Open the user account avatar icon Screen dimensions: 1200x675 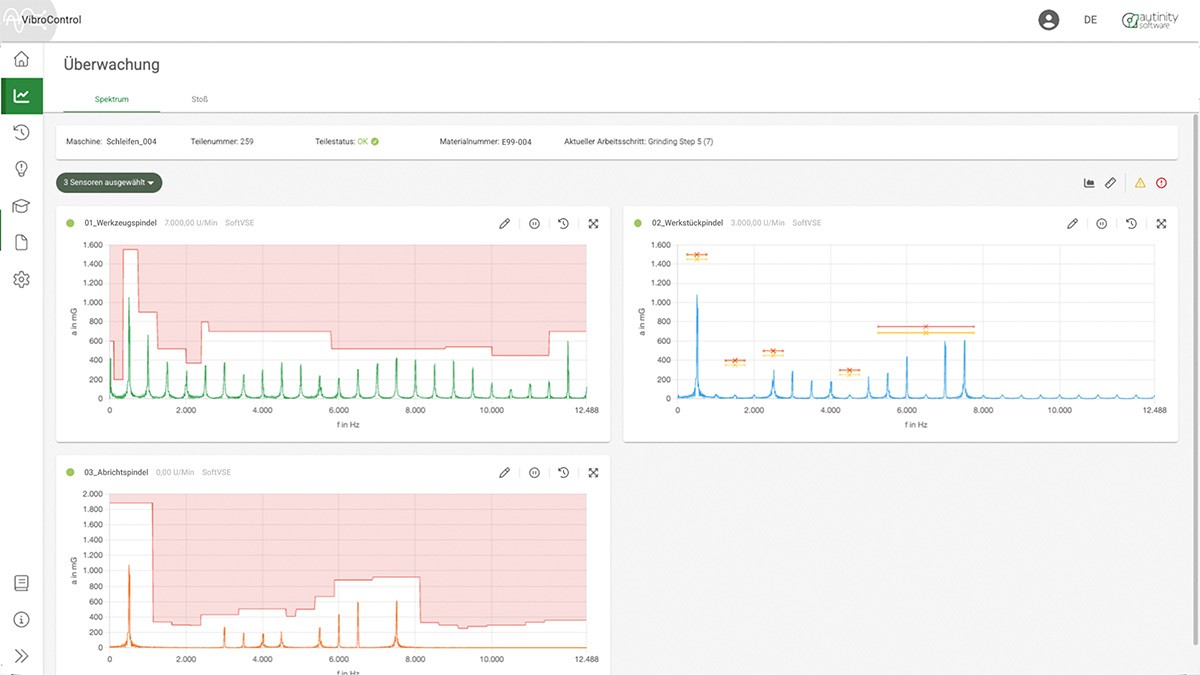pyautogui.click(x=1048, y=20)
